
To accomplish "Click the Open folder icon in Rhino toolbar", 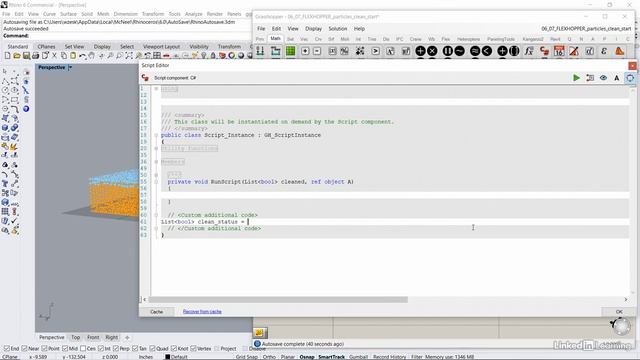I will [17, 56].
